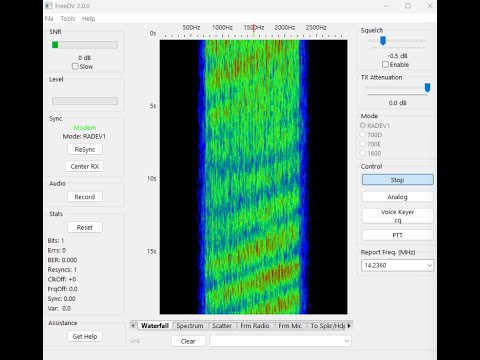Click the 'Errs: 0' stat
This screenshot has height=360, width=480.
(57, 250)
